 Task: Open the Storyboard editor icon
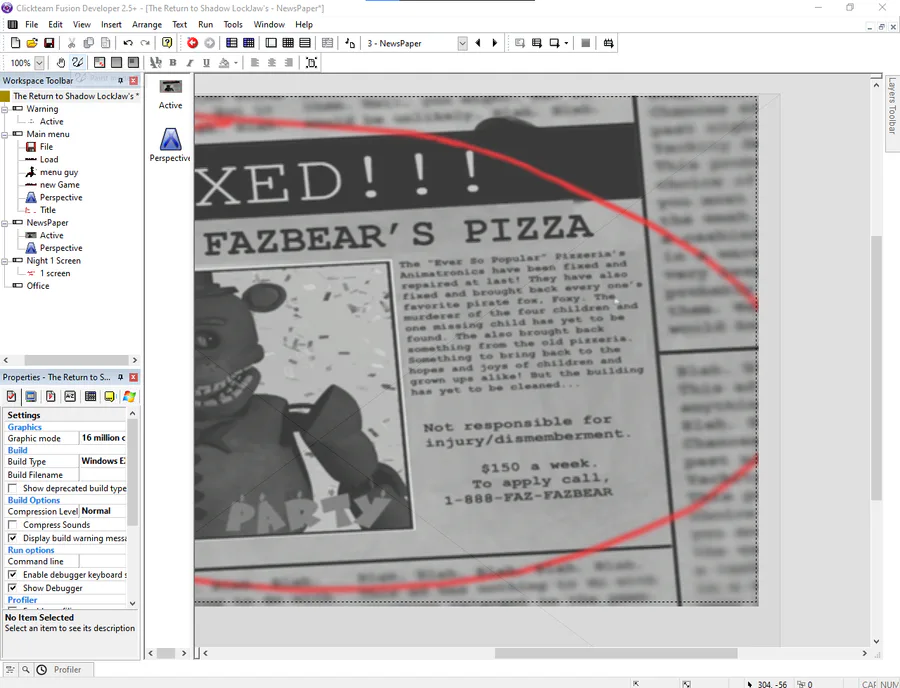(x=232, y=43)
